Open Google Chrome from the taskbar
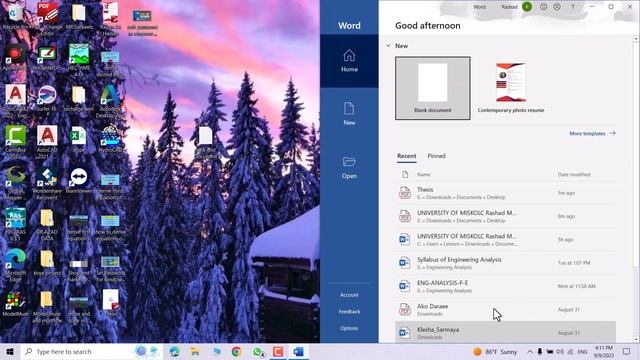Image resolution: width=640 pixels, height=360 pixels. (x=236, y=351)
